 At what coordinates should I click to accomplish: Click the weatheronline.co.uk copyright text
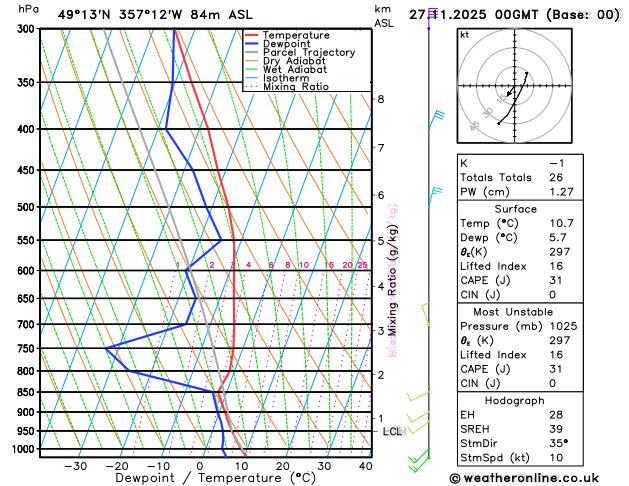pos(524,478)
